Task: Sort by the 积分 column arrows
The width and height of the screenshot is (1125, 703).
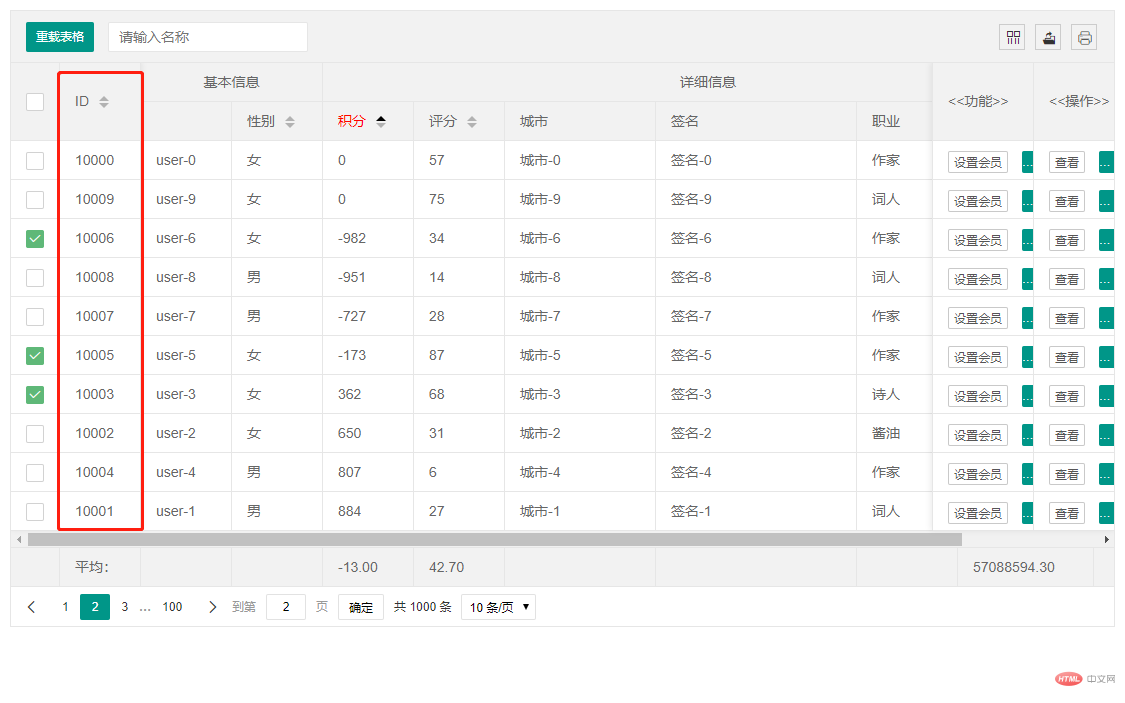Action: 381,122
